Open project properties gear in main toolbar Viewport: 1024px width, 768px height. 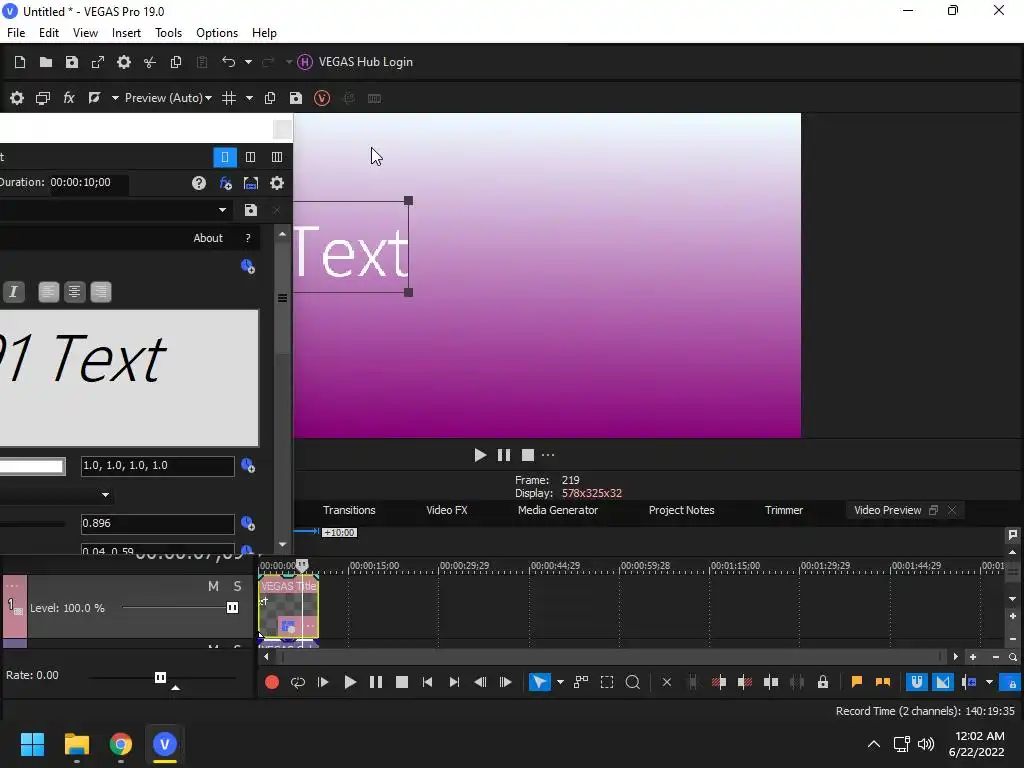point(123,62)
